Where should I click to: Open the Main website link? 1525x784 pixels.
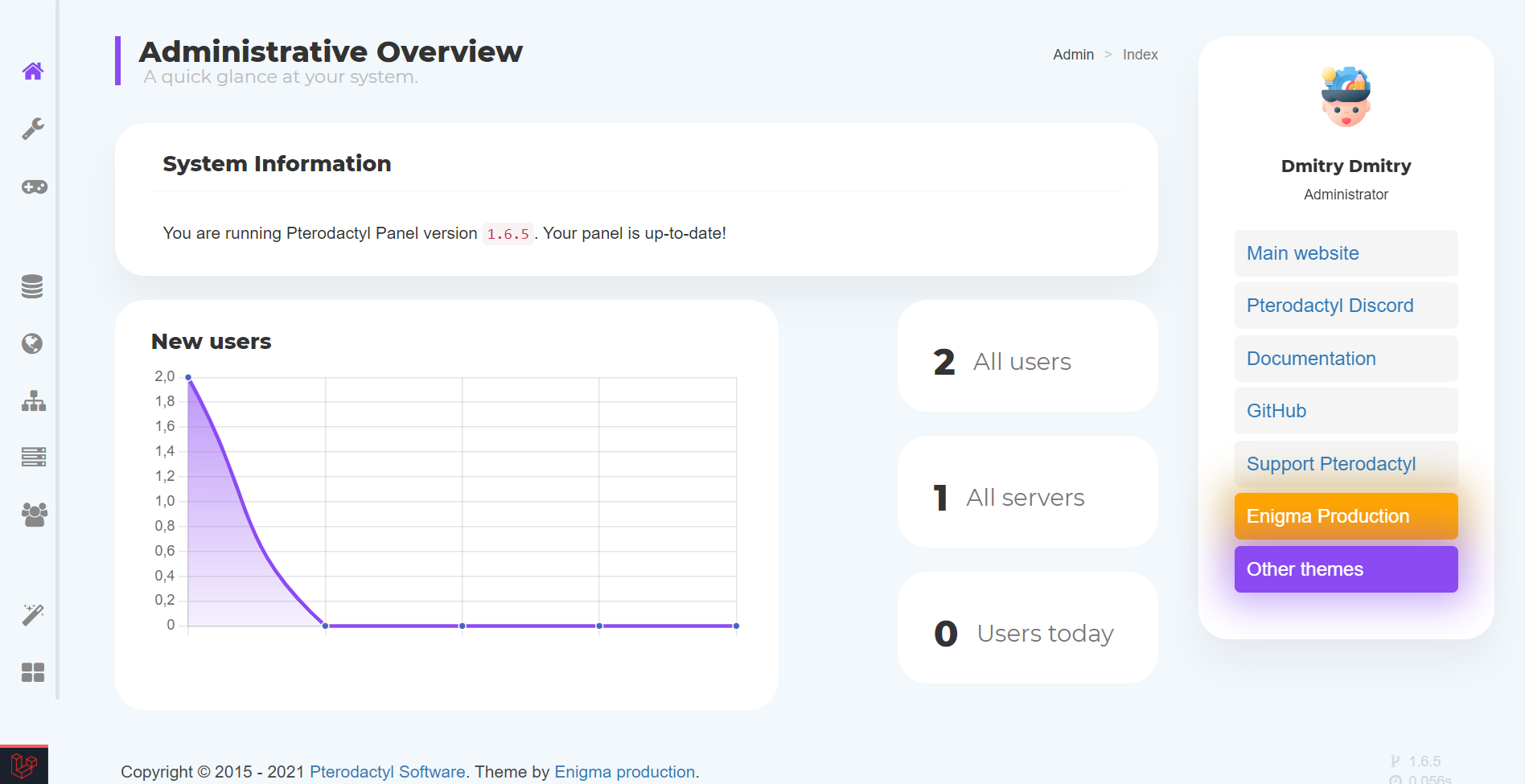[x=1302, y=253]
